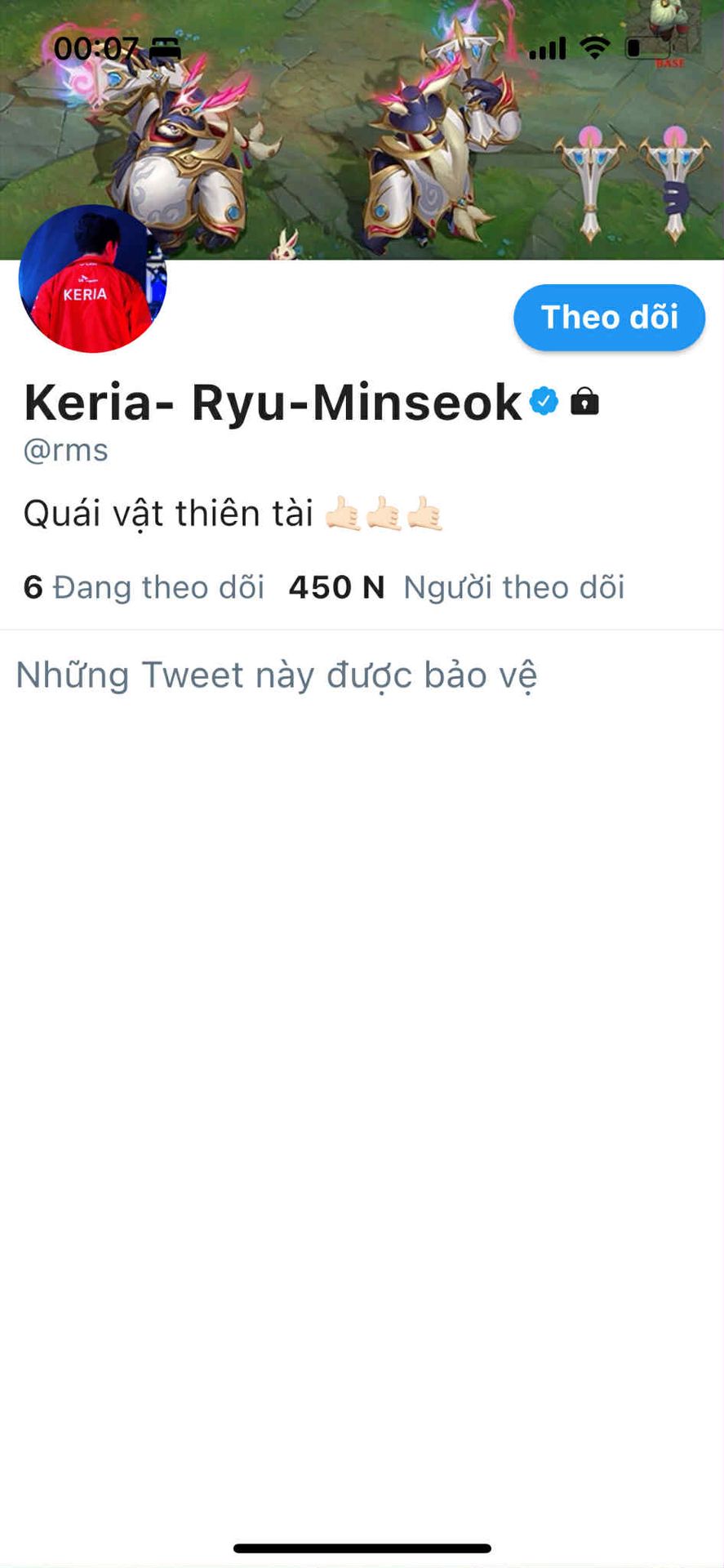Click the middle thumbs-up emoji in bio

384,514
